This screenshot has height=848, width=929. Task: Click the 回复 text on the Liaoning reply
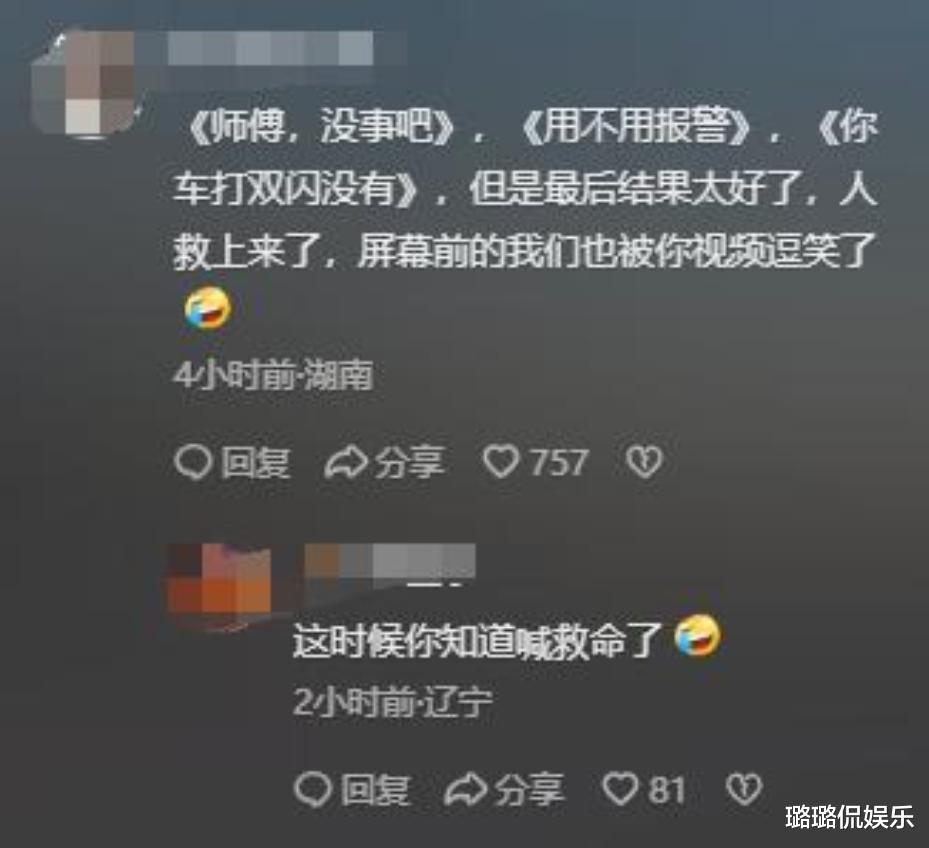pos(375,791)
